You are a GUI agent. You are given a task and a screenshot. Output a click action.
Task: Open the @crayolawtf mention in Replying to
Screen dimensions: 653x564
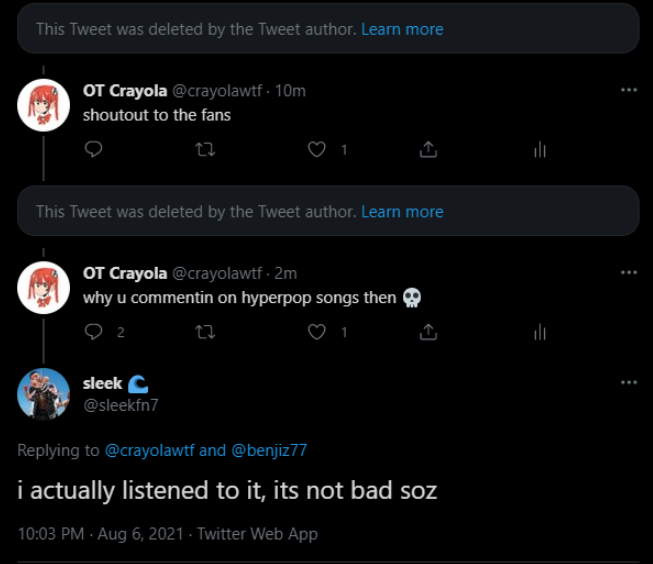[x=150, y=450]
